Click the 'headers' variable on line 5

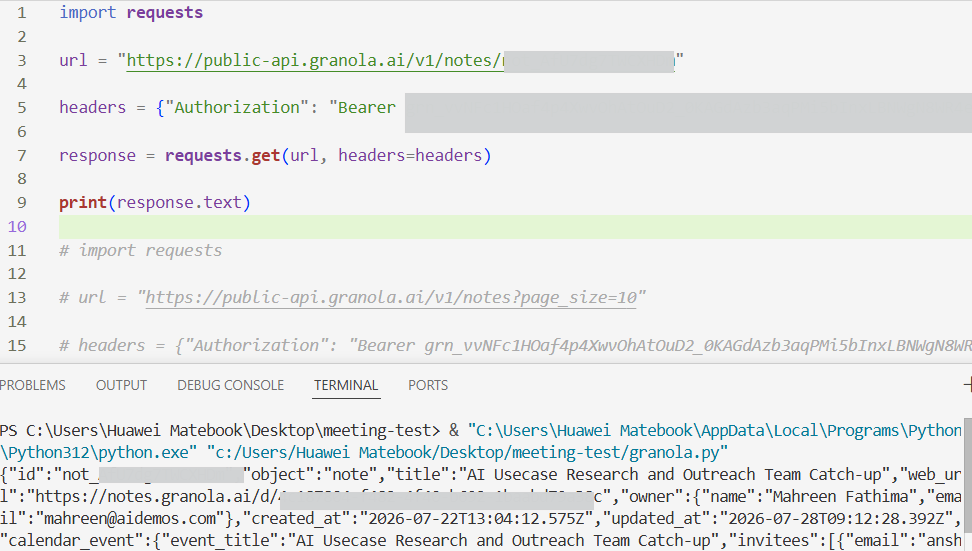(x=92, y=108)
